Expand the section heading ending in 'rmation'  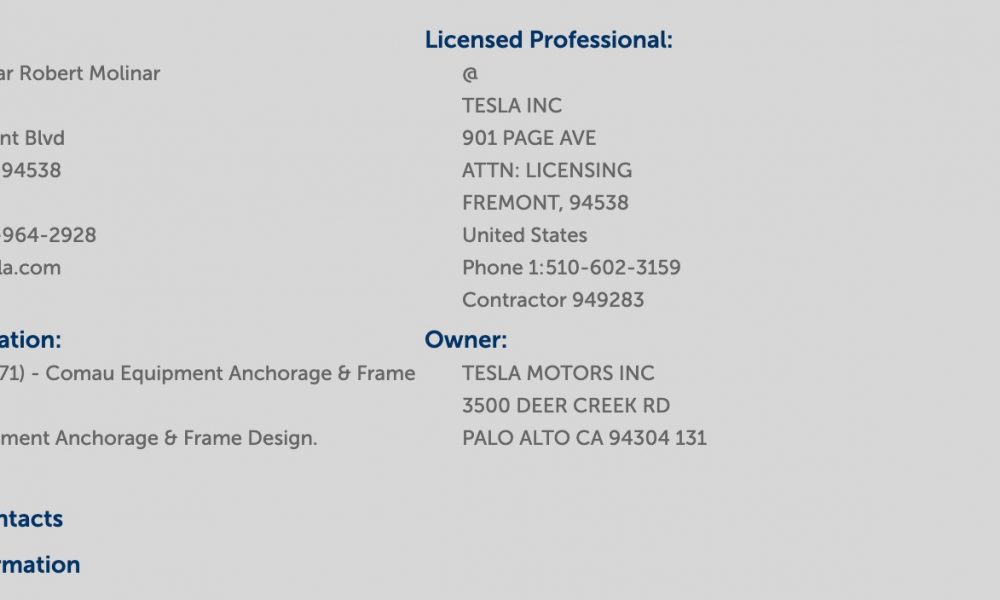pos(40,565)
